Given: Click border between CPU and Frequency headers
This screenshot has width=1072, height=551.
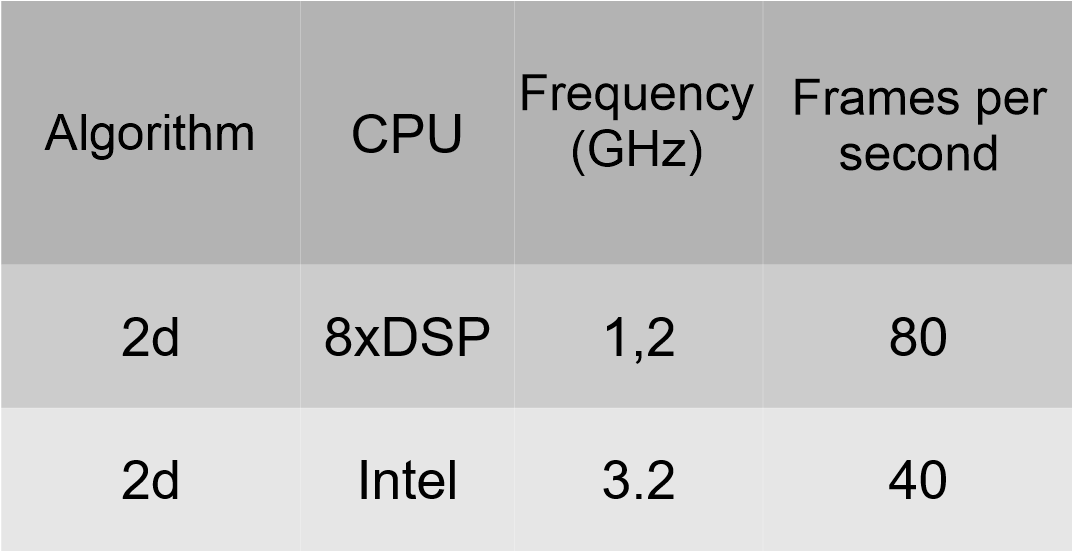Looking at the screenshot, I should point(515,133).
